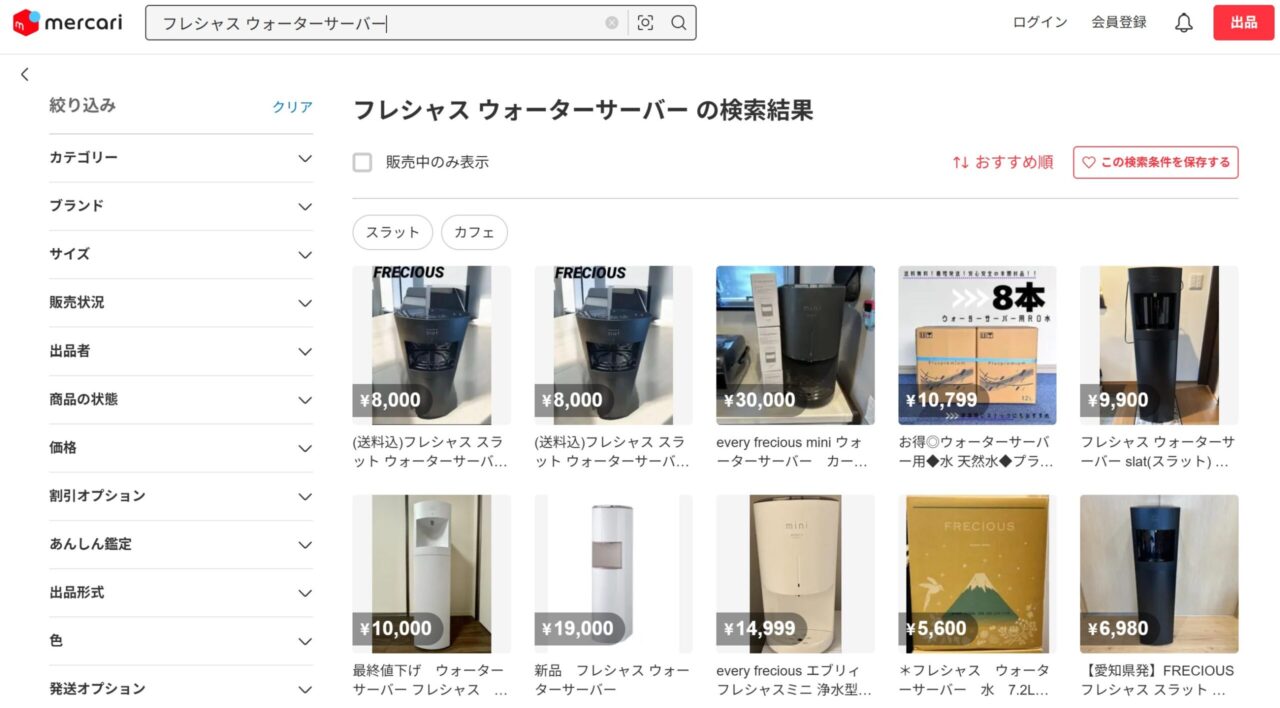The image size is (1280, 708).
Task: Click title 'お得◎ウォーターサーバー用◆水 天然水'
Action: tap(974, 452)
